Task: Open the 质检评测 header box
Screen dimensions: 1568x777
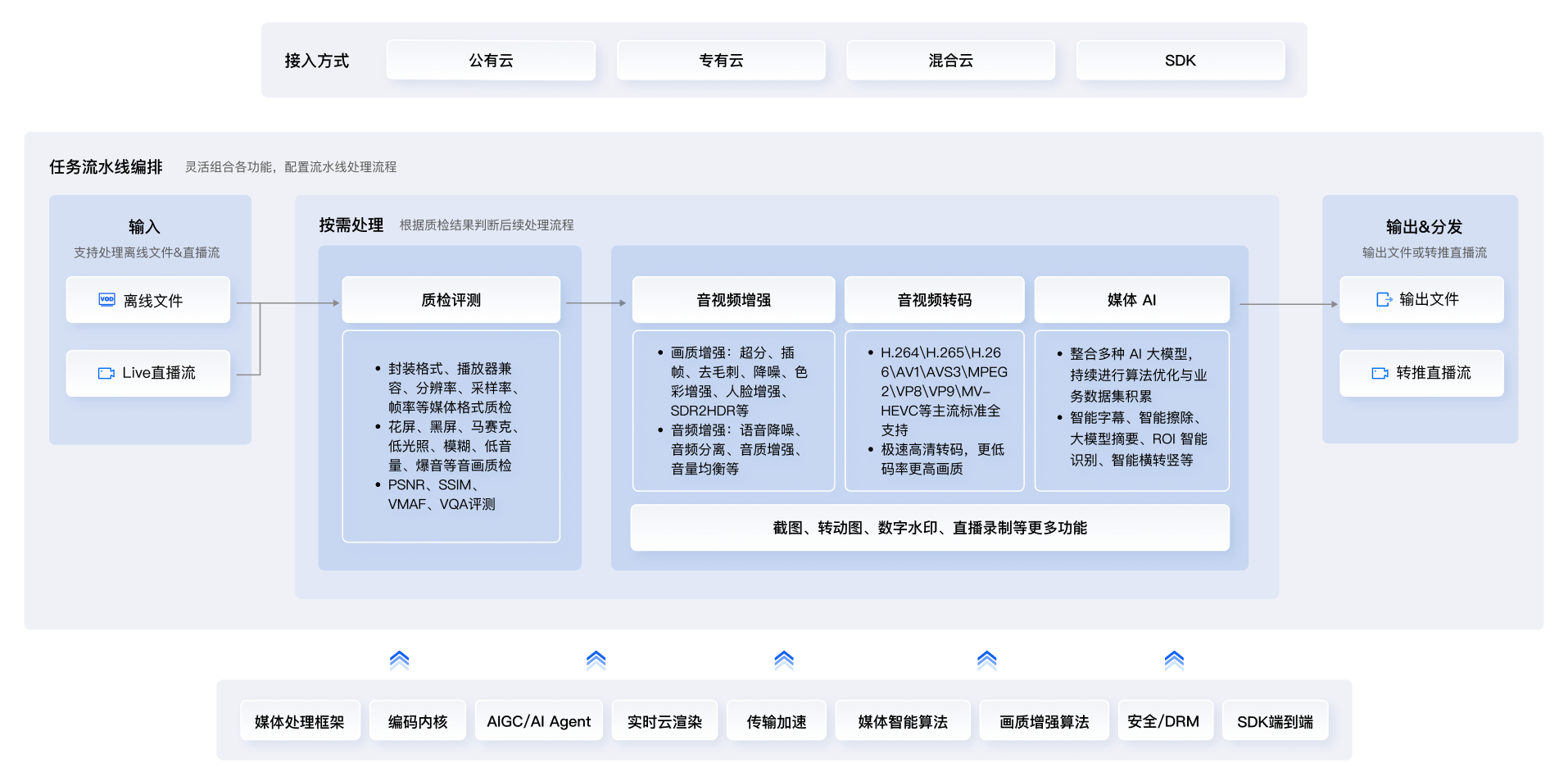Action: 451,300
